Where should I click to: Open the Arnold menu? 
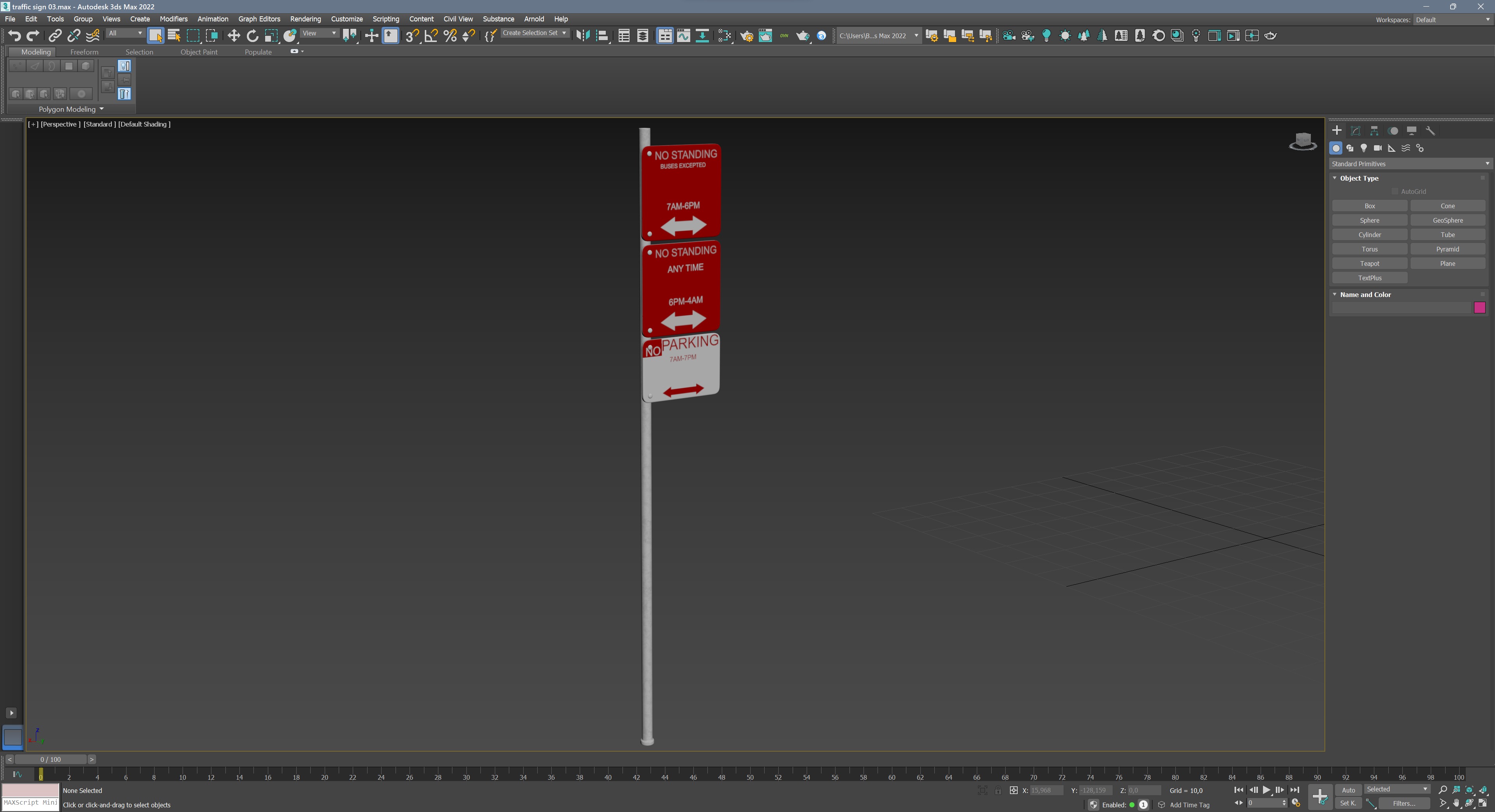pos(534,19)
